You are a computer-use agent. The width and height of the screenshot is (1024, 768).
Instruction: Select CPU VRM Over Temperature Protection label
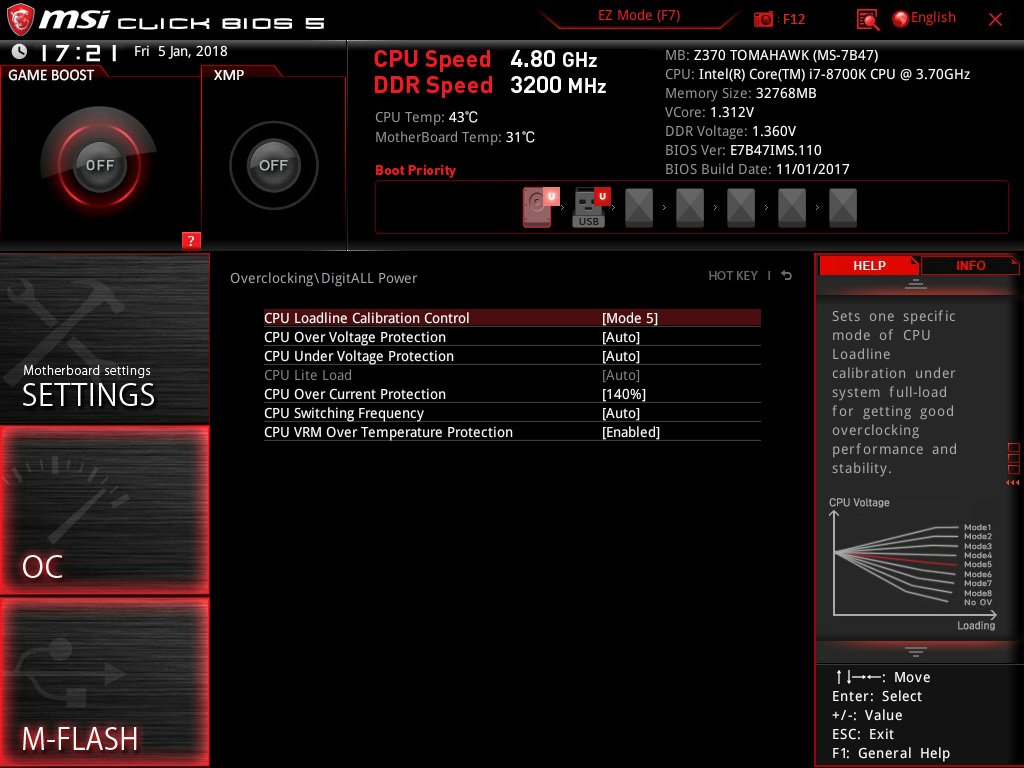click(388, 432)
